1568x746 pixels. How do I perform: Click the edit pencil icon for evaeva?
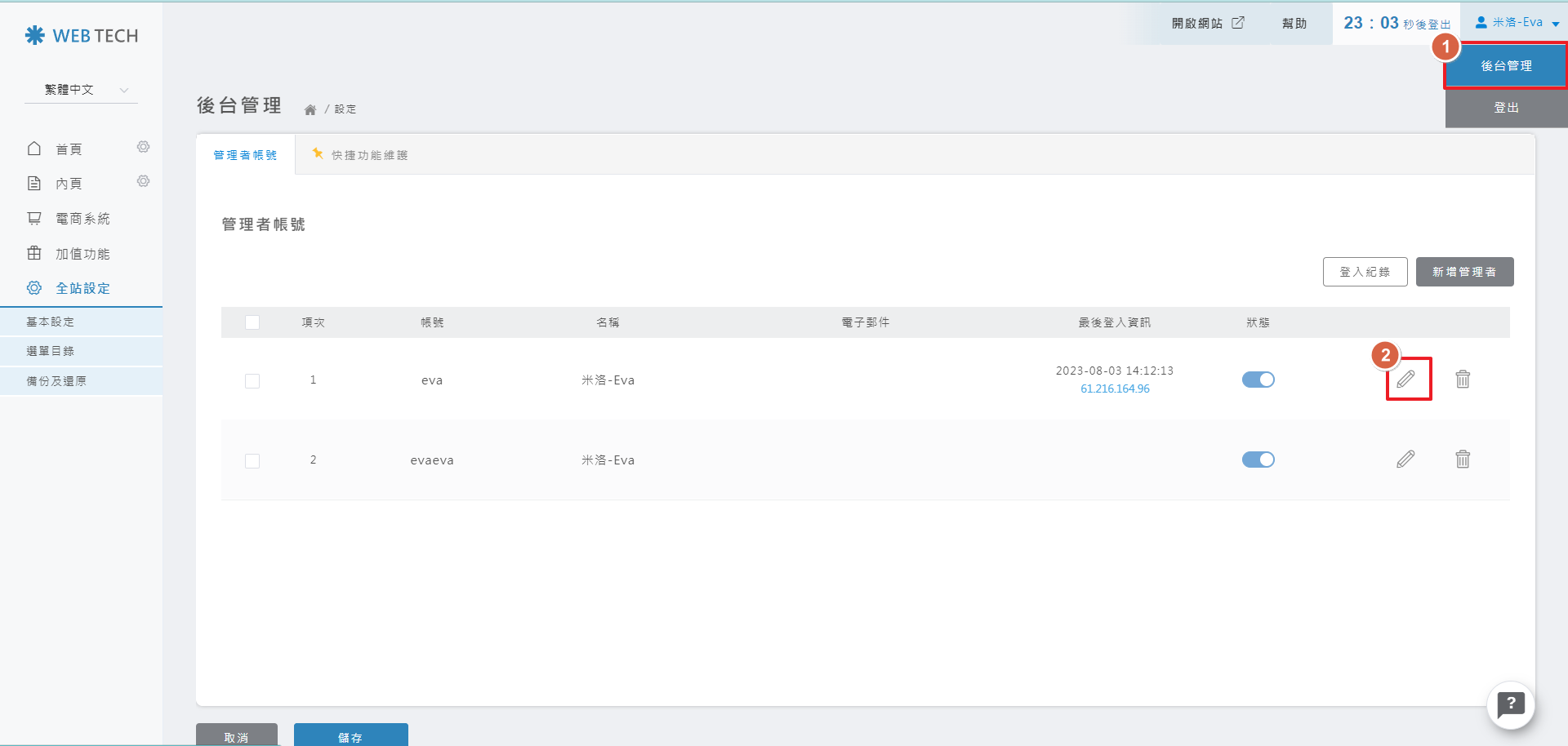tap(1405, 460)
